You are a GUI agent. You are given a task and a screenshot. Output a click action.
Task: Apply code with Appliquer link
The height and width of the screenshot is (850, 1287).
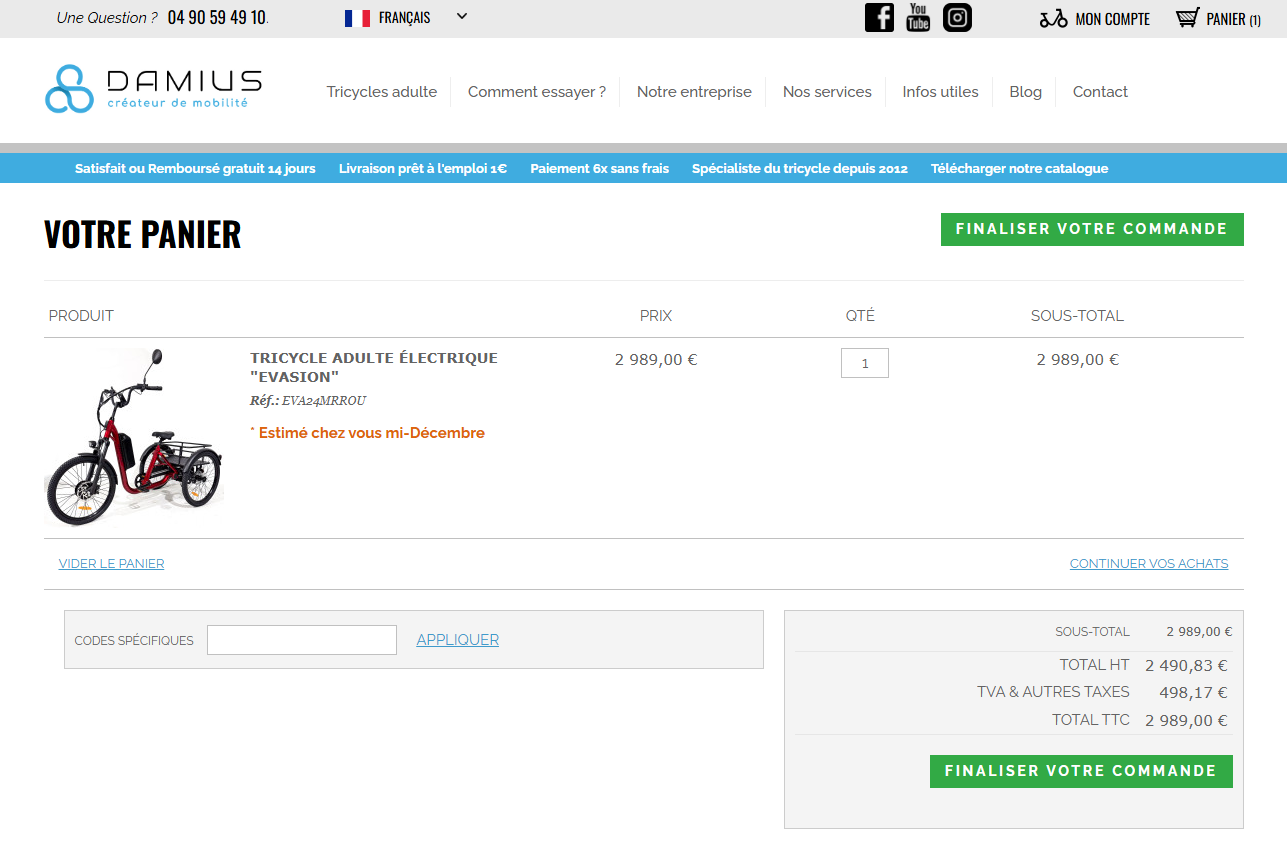click(457, 640)
